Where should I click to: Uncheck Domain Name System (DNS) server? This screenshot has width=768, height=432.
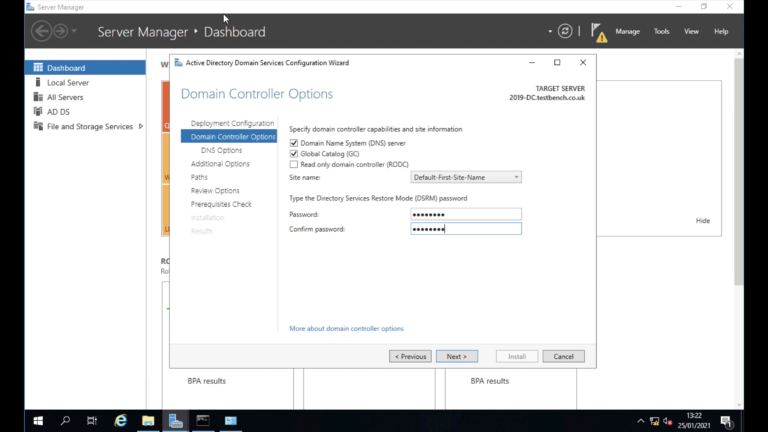pos(294,143)
